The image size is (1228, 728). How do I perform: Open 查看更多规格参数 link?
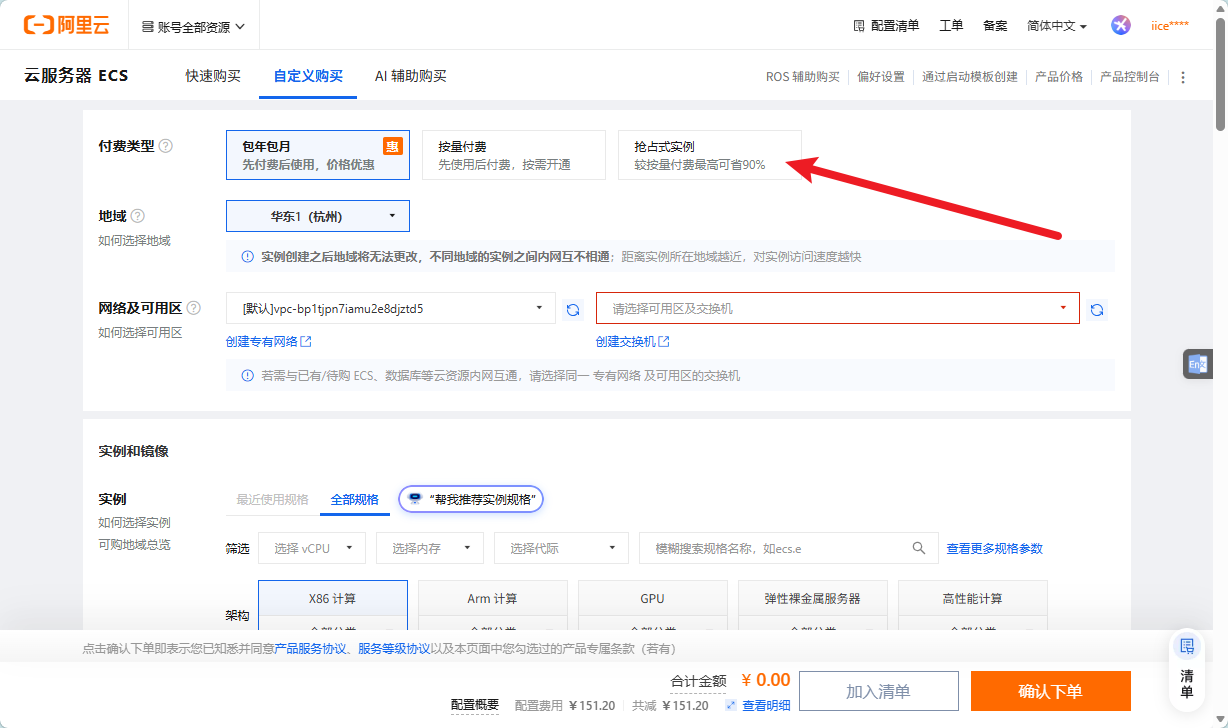click(x=995, y=548)
